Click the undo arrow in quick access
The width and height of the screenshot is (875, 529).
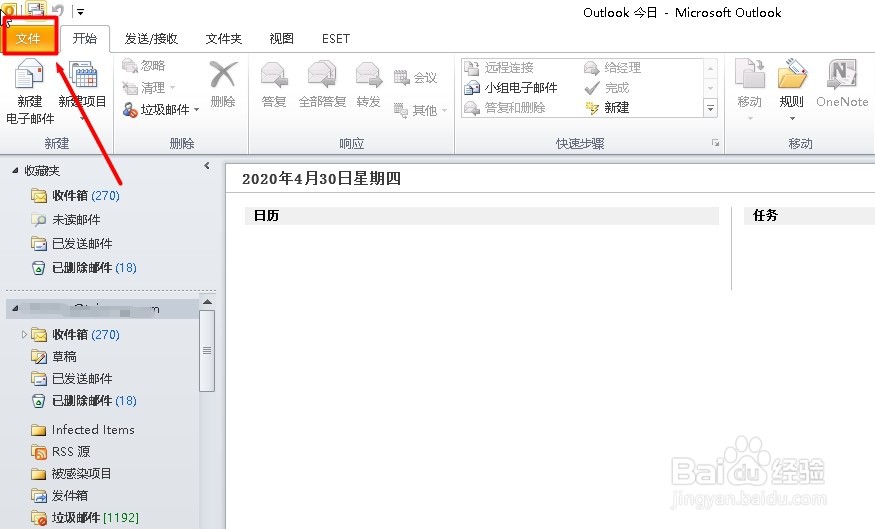[57, 10]
